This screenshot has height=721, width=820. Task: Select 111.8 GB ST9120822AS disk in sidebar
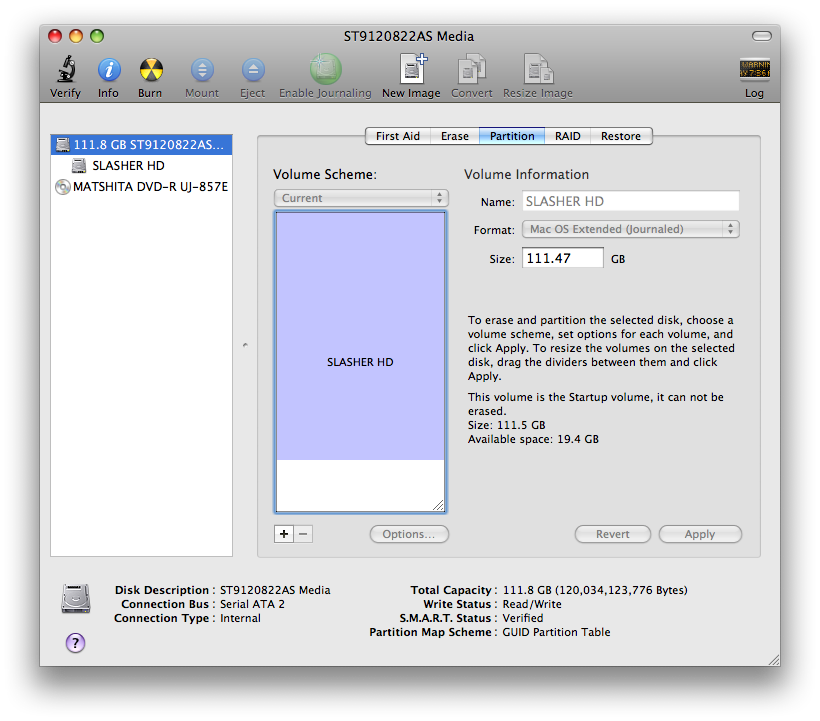(141, 145)
